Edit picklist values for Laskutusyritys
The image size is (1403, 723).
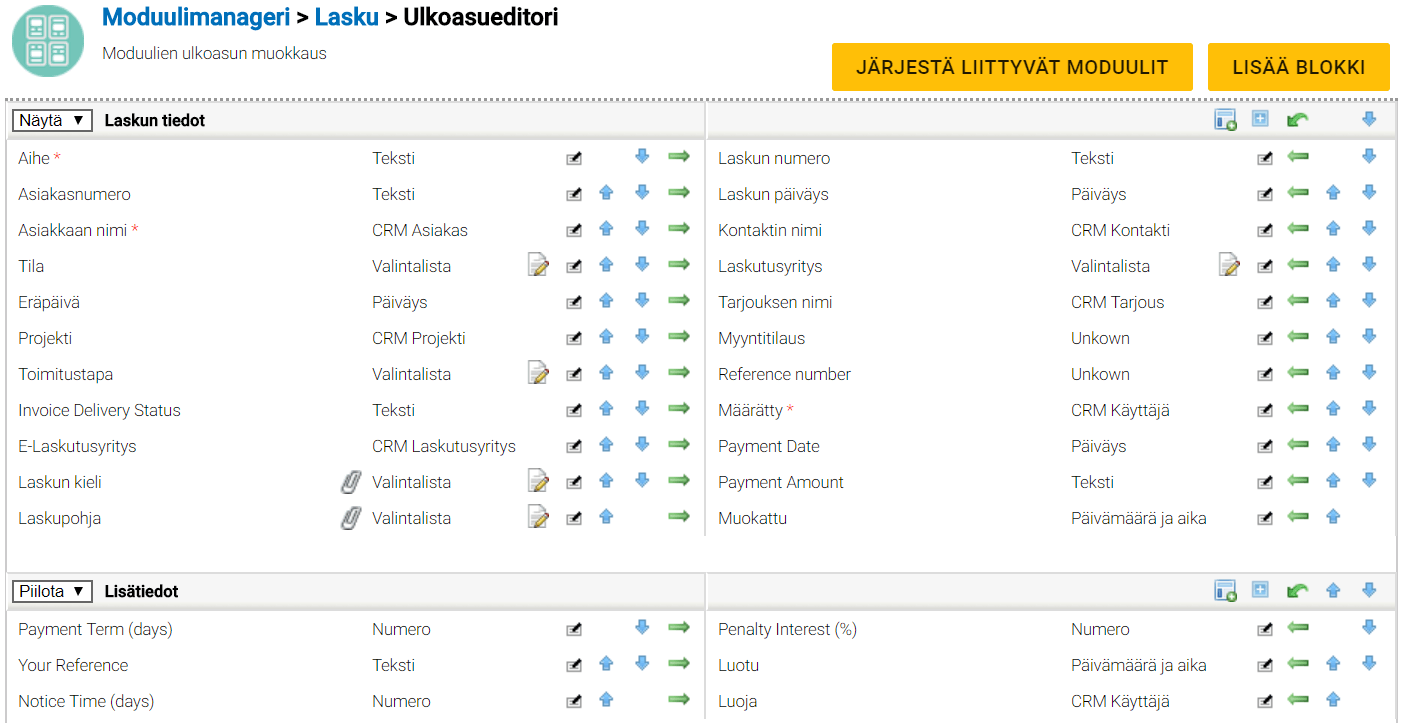pos(1229,266)
